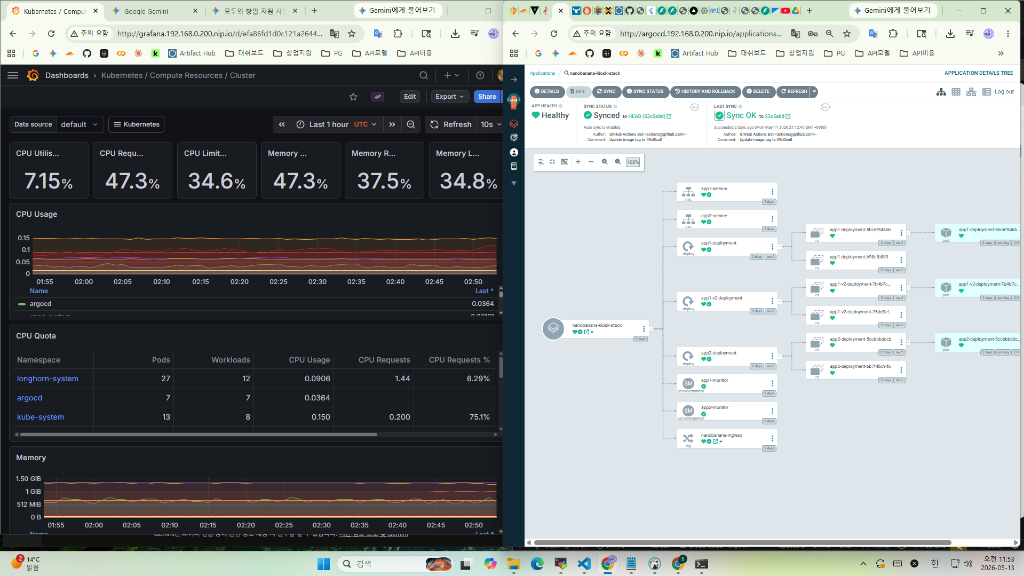
Task: Open longhorn-system namespace link
Action: [x=47, y=378]
